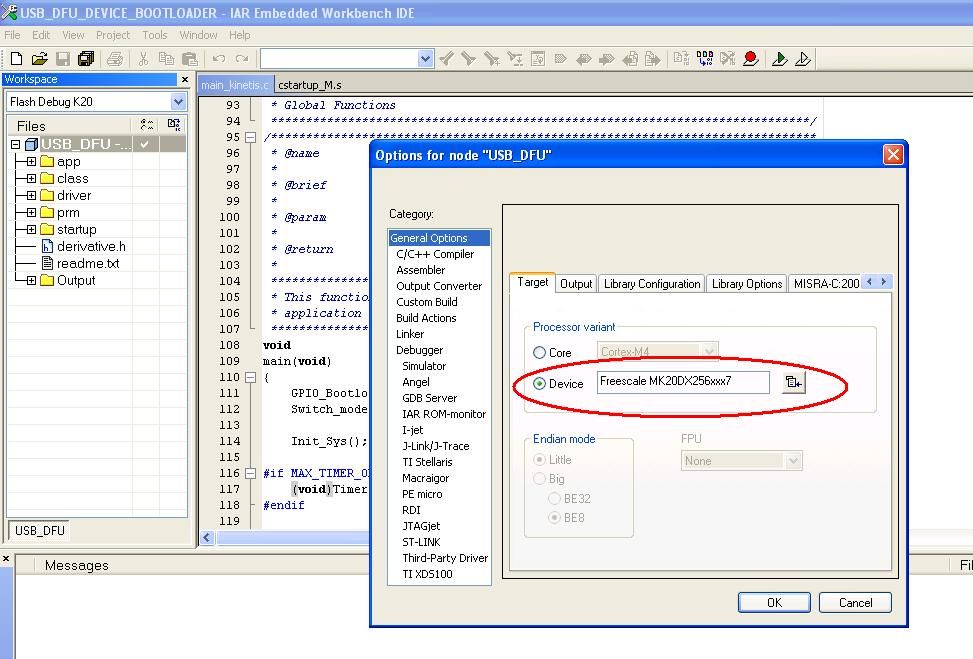
Task: Click the USB_DFU workspace tab at bottom
Action: tap(40, 531)
